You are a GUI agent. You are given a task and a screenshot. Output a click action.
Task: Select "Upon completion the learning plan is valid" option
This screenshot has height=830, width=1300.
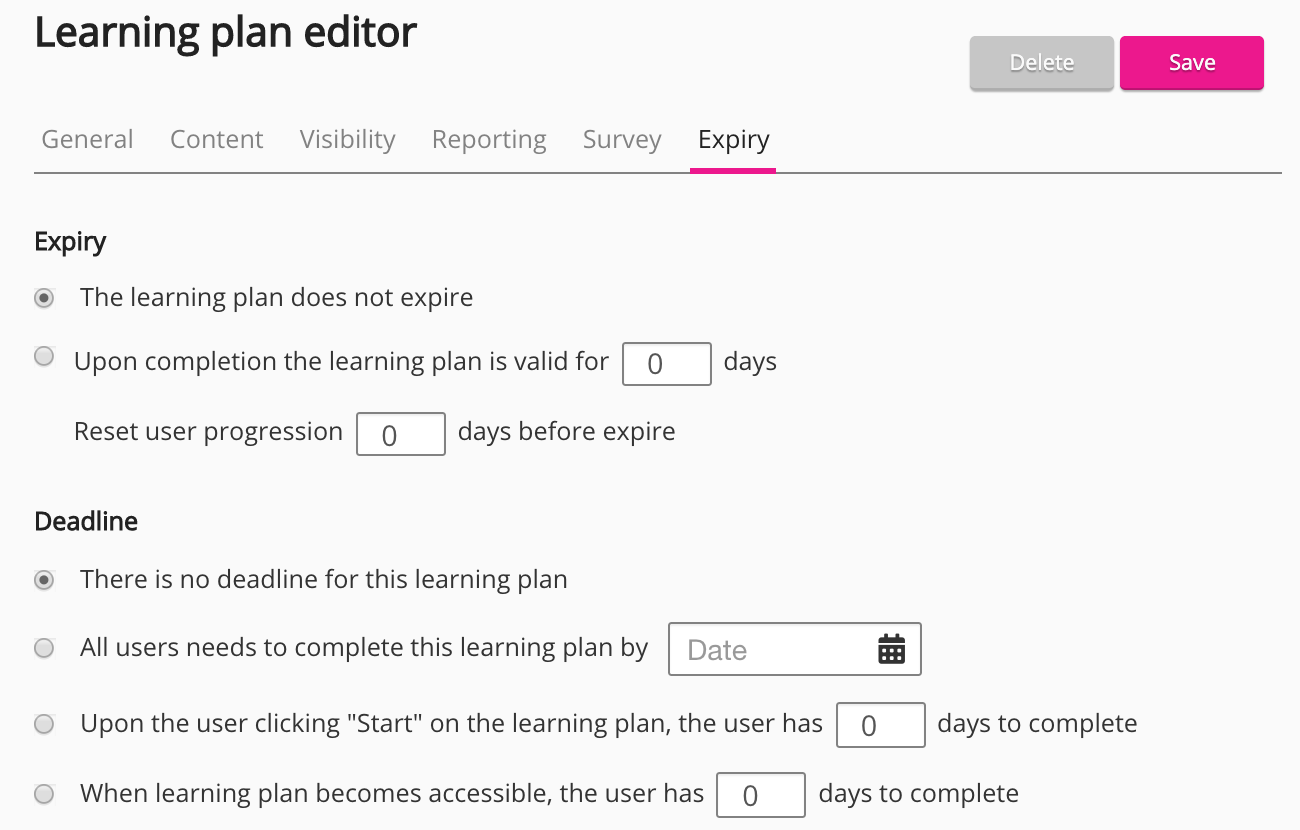click(x=44, y=357)
